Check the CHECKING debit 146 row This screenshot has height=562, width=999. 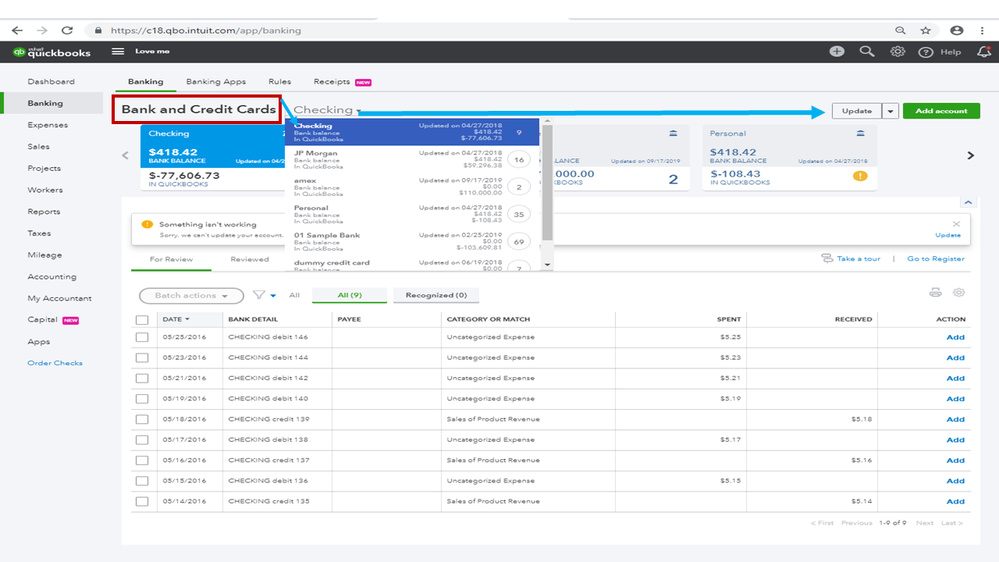tap(142, 338)
